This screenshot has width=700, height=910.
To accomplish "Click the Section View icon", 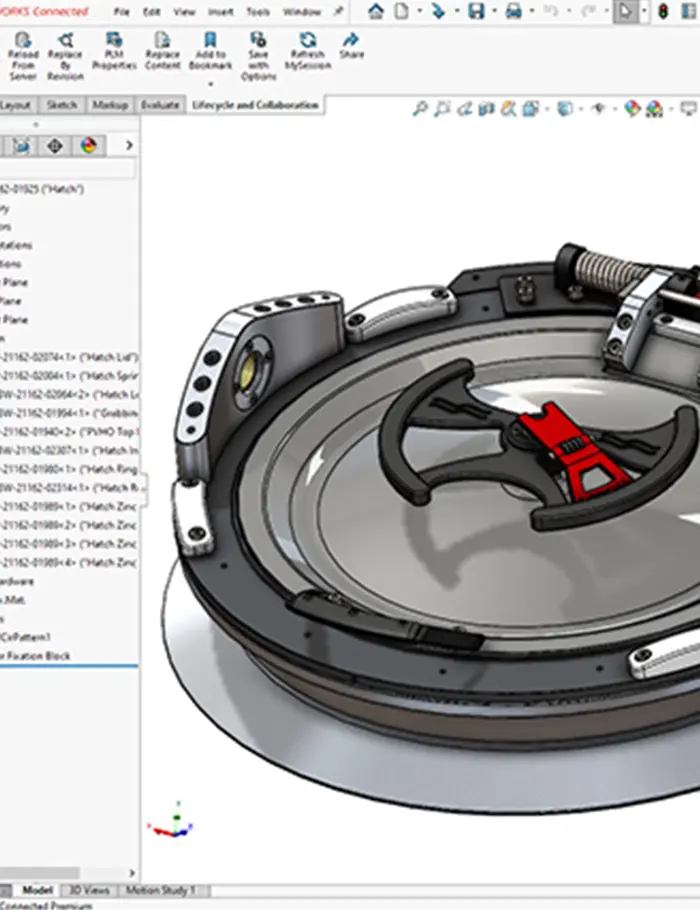I will tap(486, 108).
